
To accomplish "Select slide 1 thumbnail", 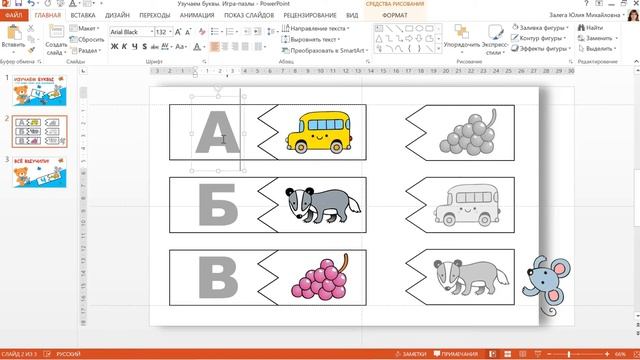I will coord(39,90).
